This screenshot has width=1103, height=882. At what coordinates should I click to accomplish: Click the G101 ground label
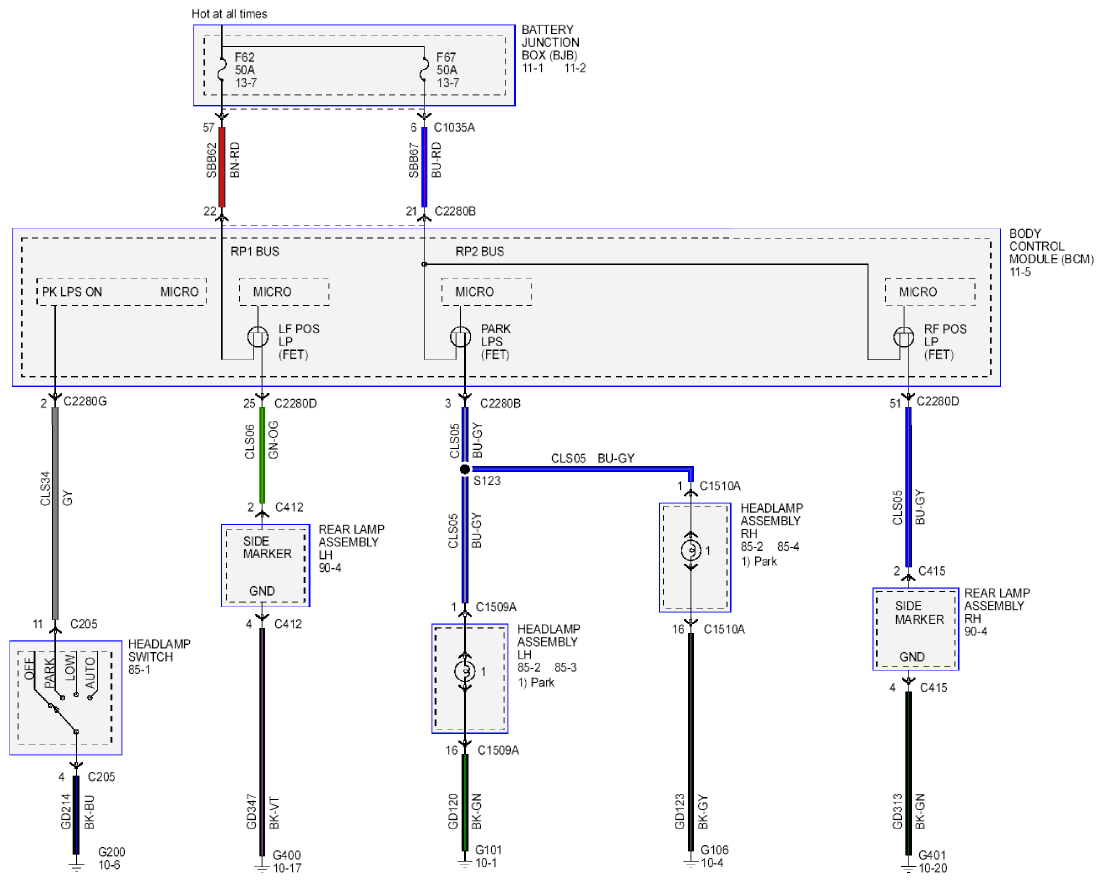(489, 850)
